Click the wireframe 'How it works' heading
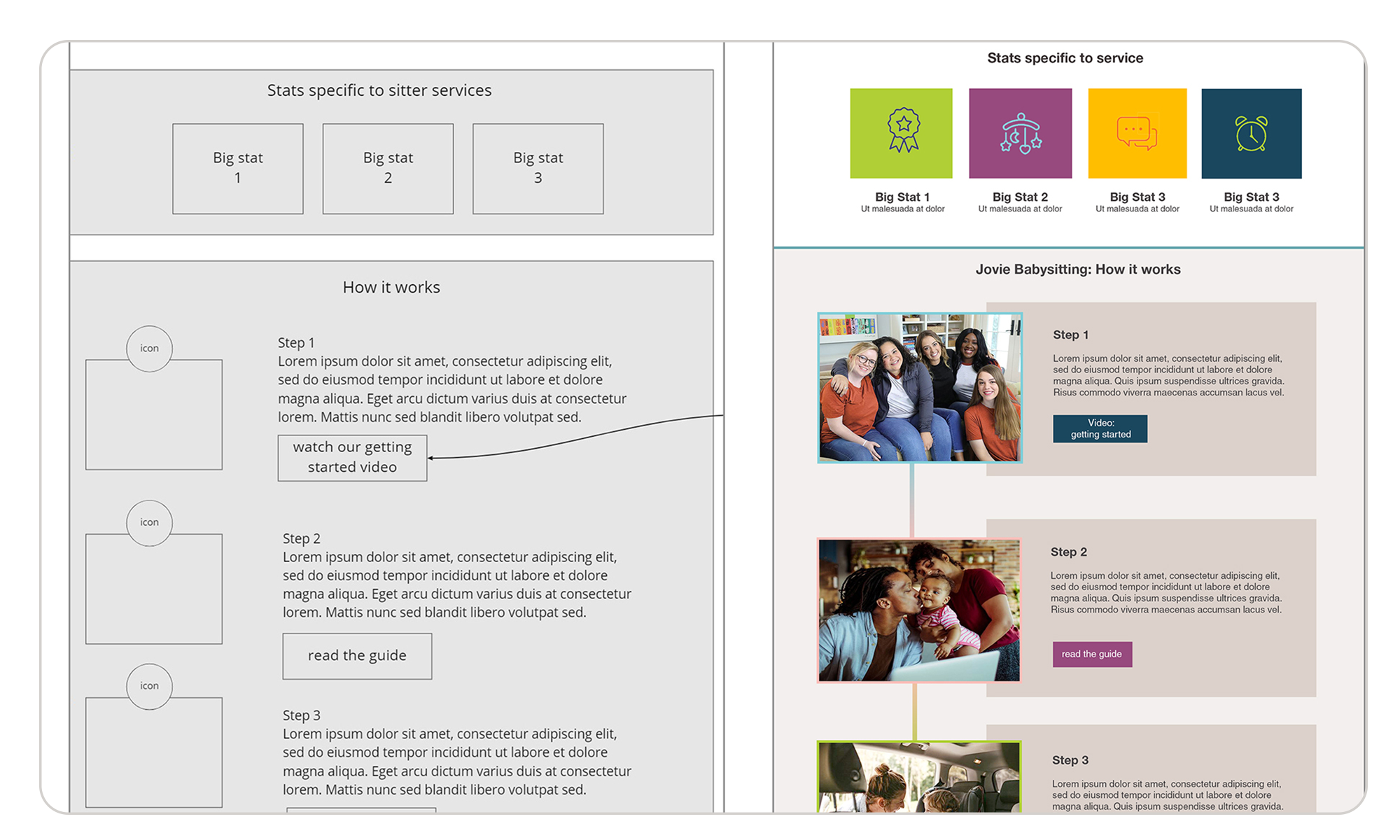Viewport: 1400px width, 840px height. 391,287
